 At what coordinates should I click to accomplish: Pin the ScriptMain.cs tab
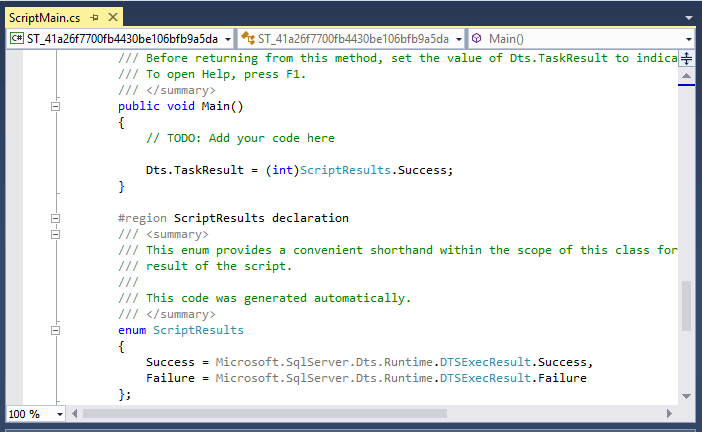pyautogui.click(x=94, y=17)
